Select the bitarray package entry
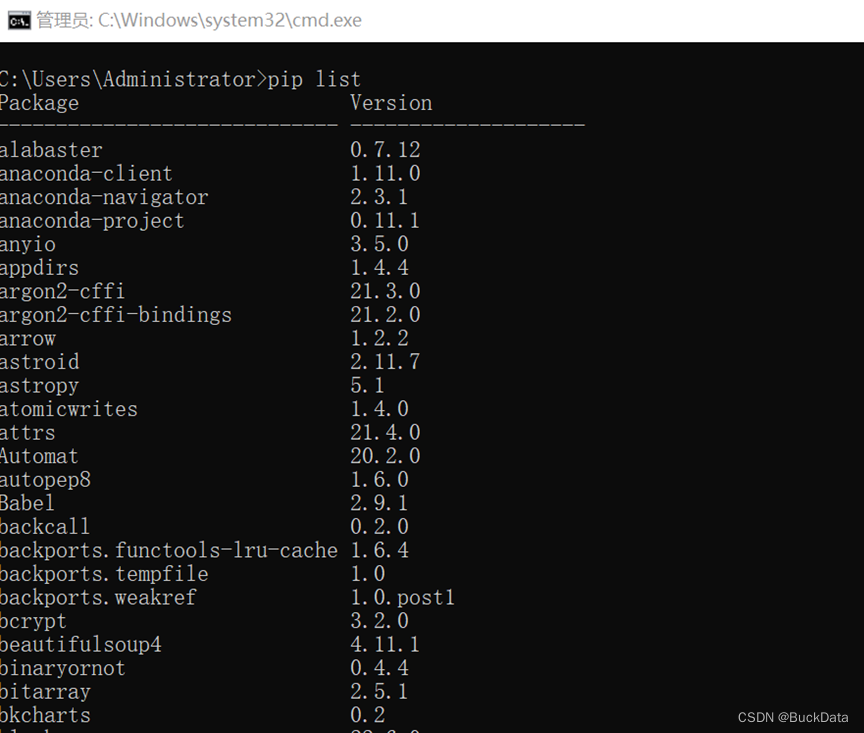Screen dimensions: 864x733 [46, 691]
